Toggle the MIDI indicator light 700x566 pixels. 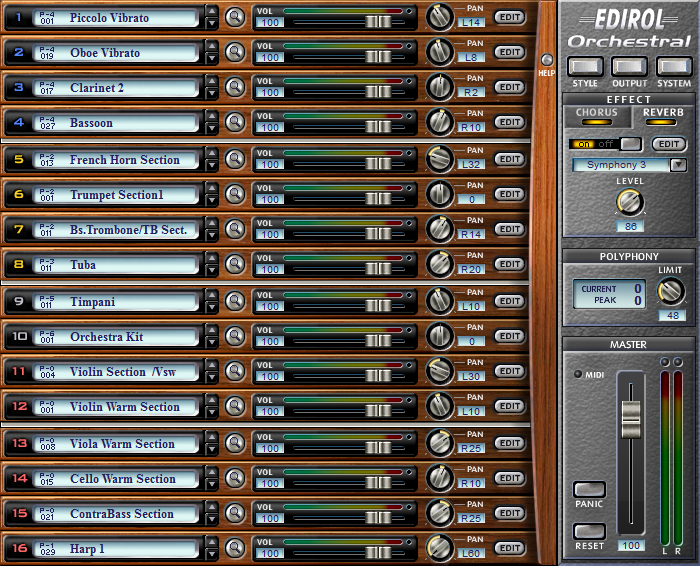pos(578,374)
